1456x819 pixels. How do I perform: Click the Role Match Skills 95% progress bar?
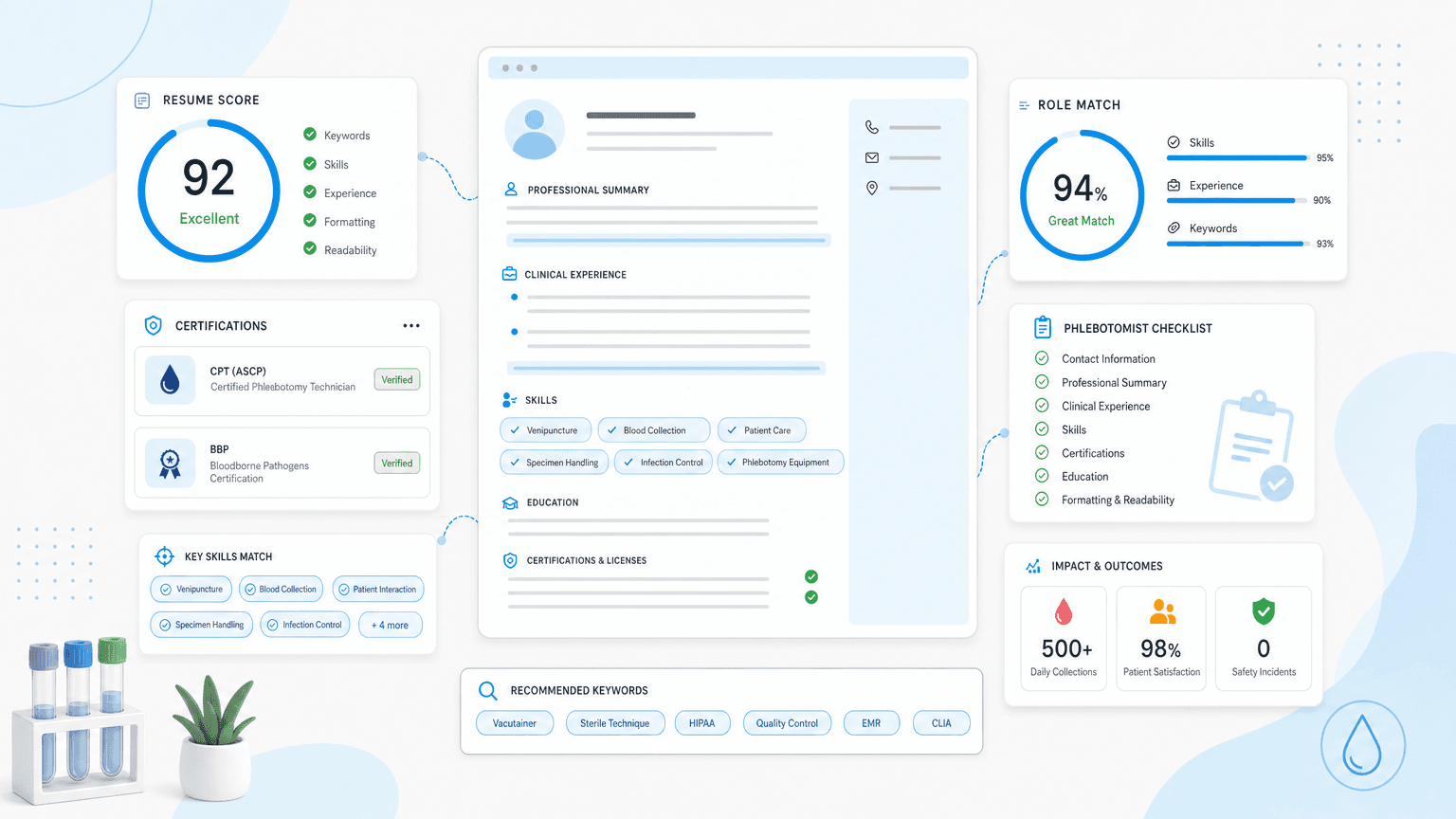(1238, 158)
